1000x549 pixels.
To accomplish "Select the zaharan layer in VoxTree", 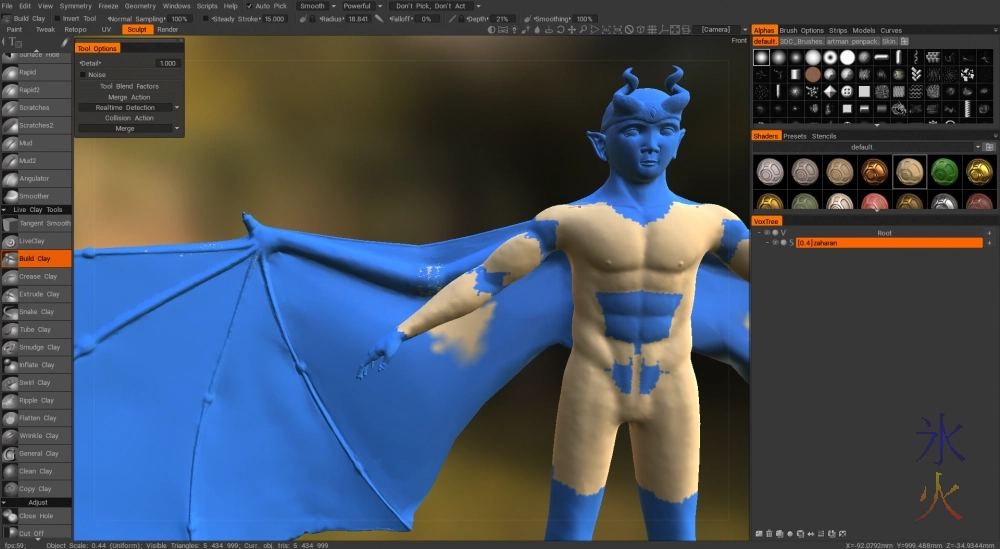I will click(x=888, y=243).
